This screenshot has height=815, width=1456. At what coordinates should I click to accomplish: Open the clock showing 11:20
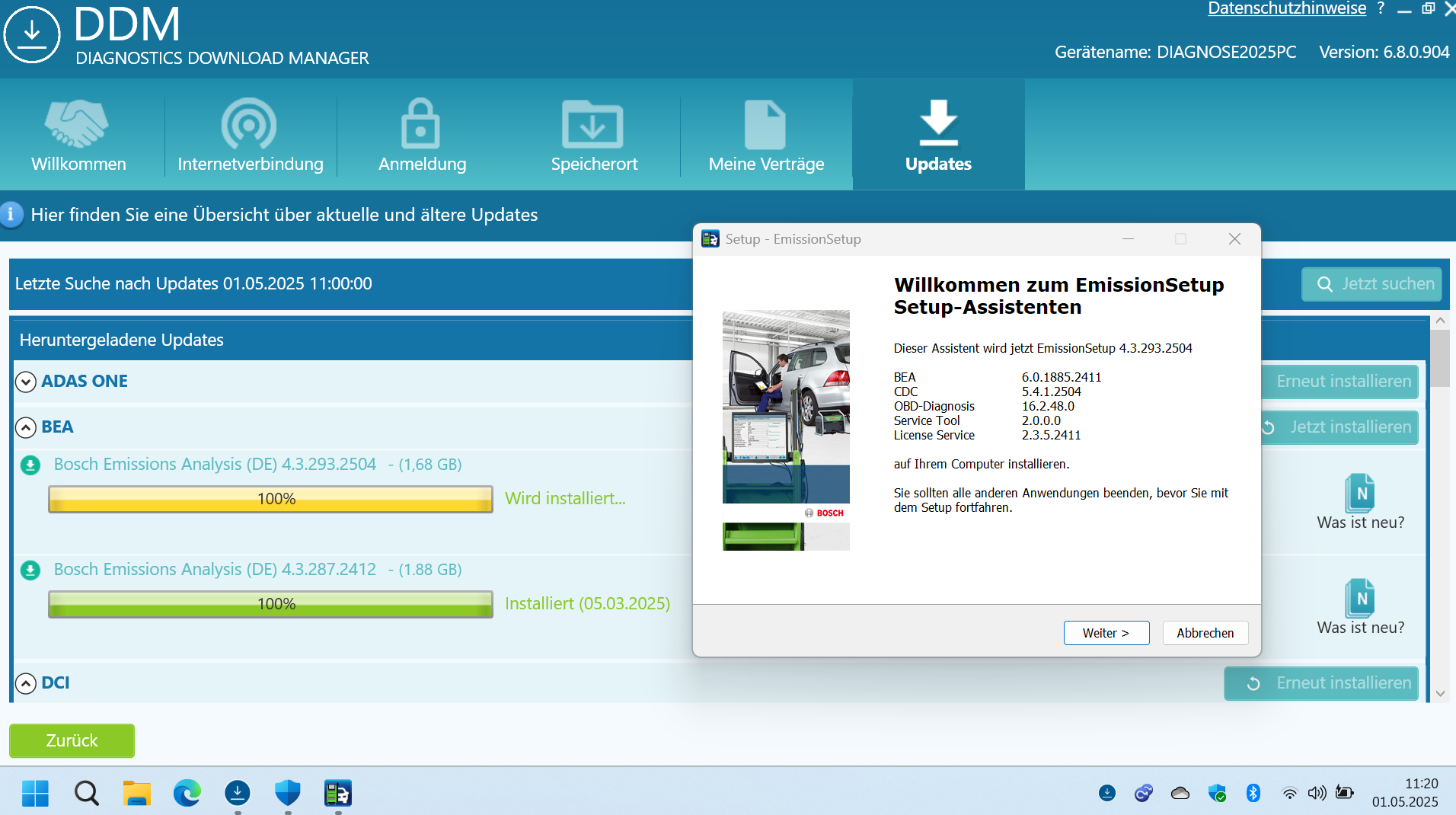(x=1406, y=793)
